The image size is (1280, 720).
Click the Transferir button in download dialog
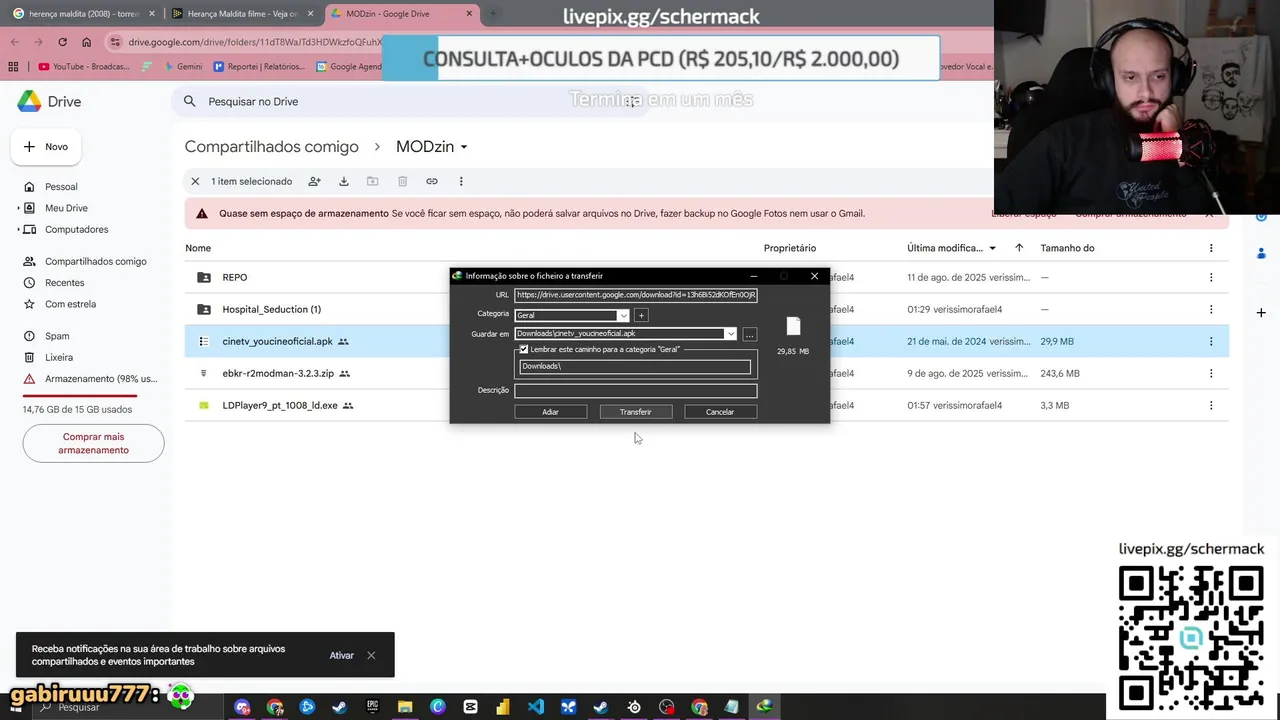point(635,412)
